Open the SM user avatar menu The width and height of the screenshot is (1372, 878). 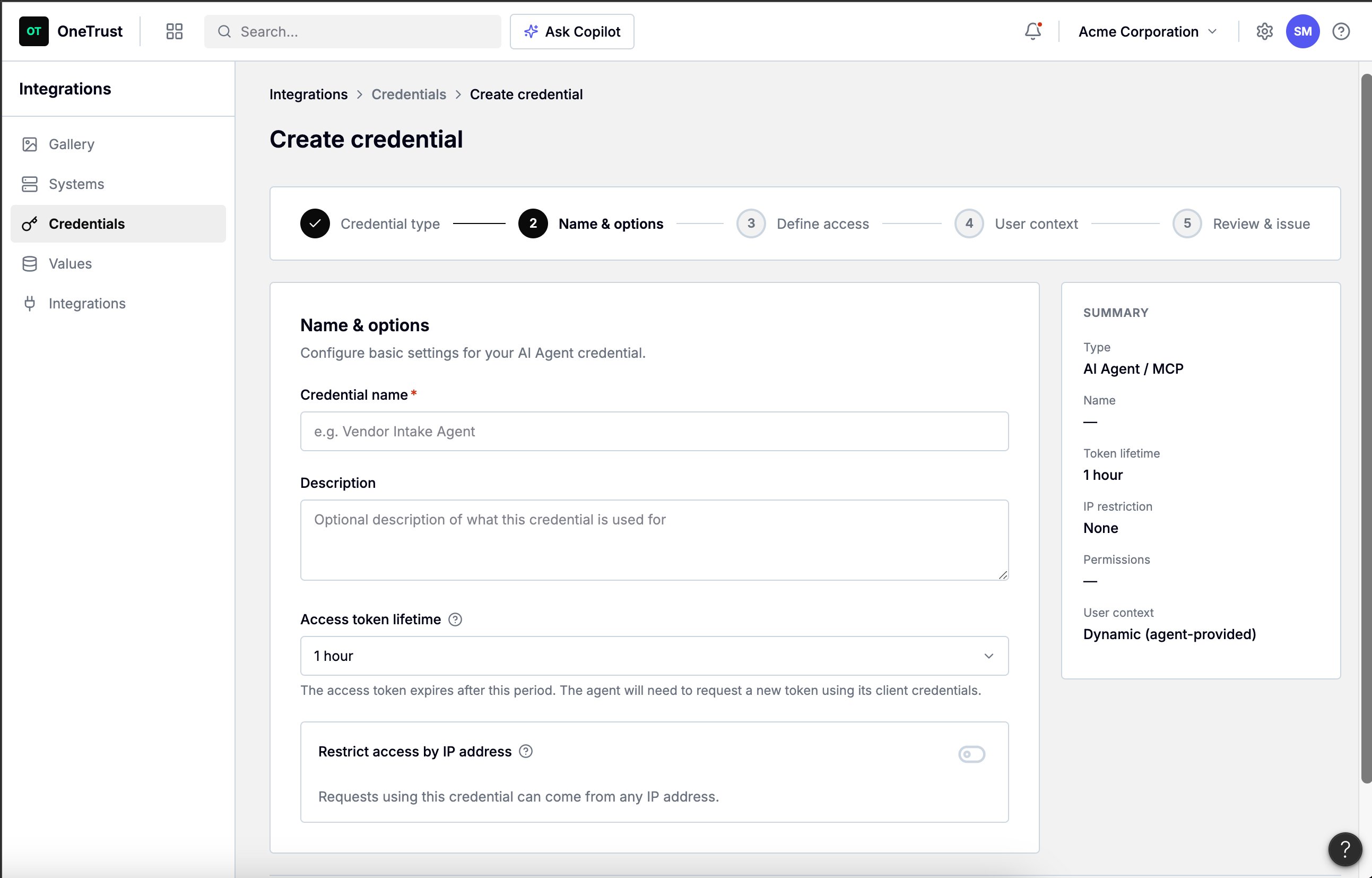[x=1302, y=31]
